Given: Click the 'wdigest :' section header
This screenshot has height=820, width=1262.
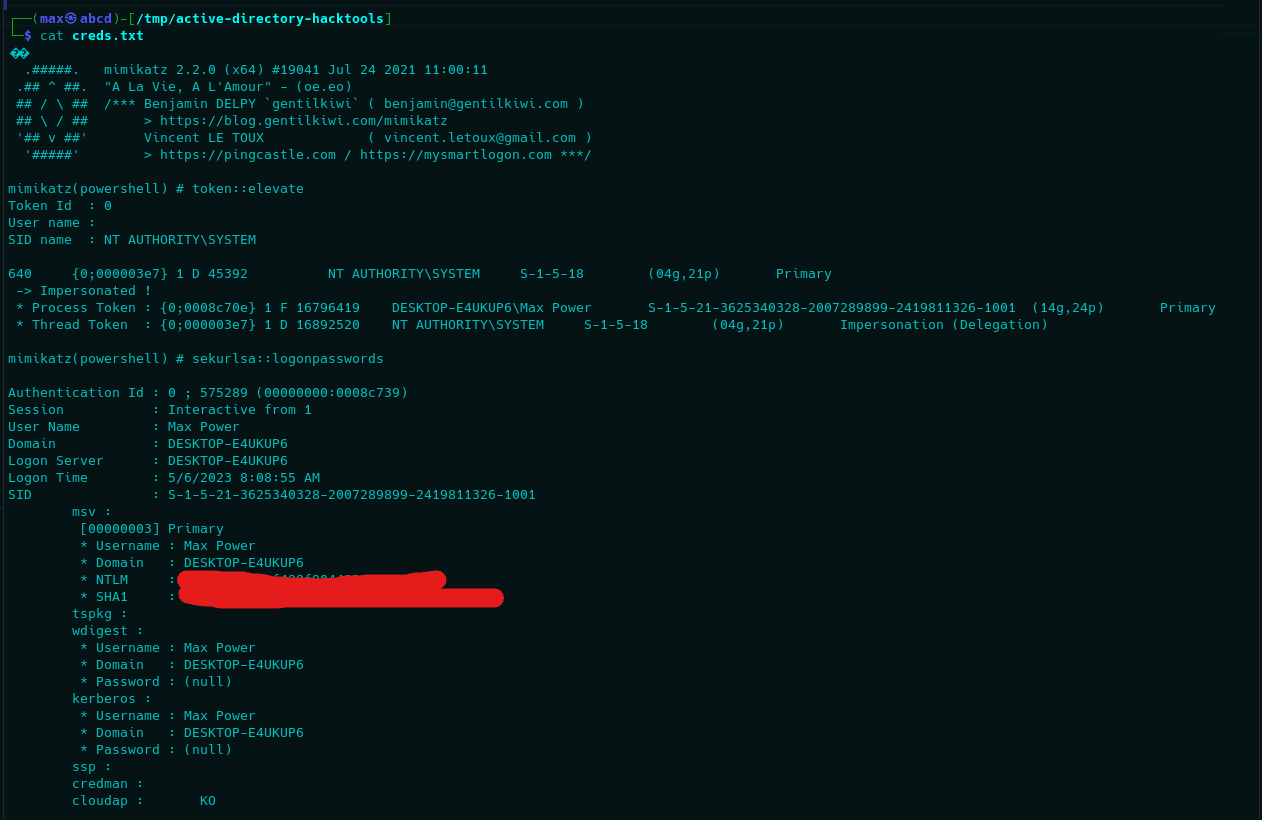Looking at the screenshot, I should [x=108, y=631].
